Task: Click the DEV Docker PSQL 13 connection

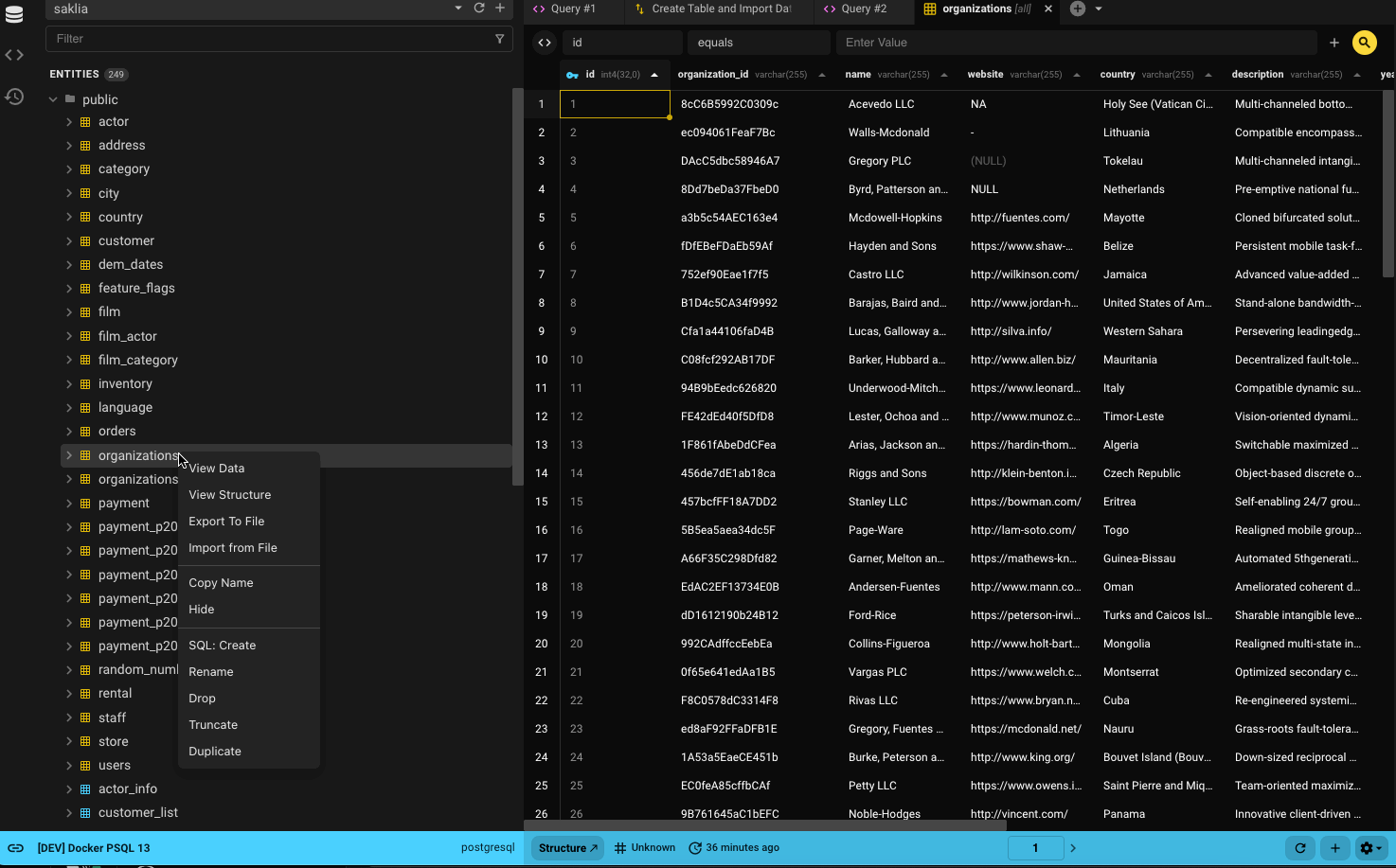Action: click(93, 848)
